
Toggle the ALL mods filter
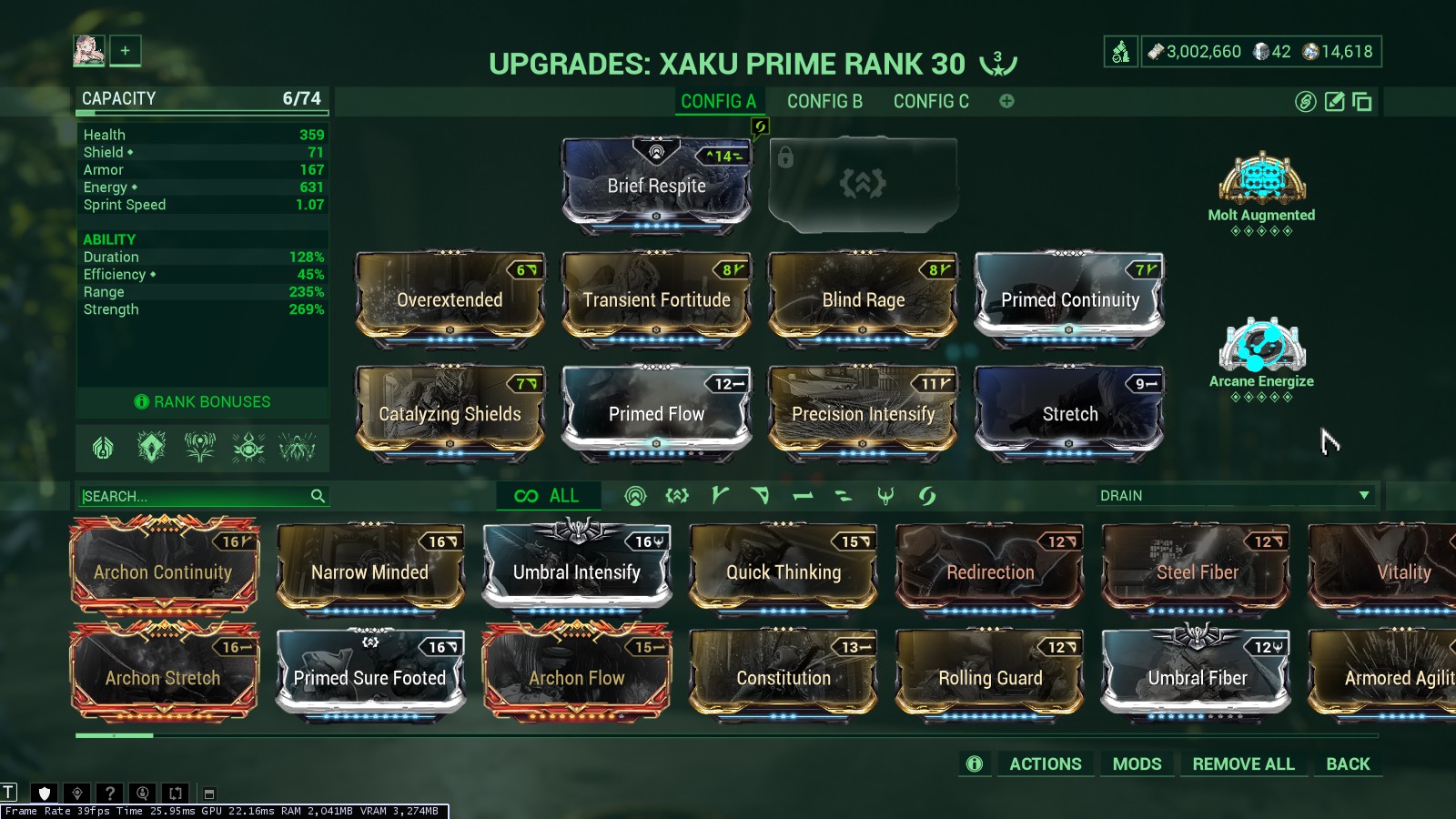[x=547, y=496]
